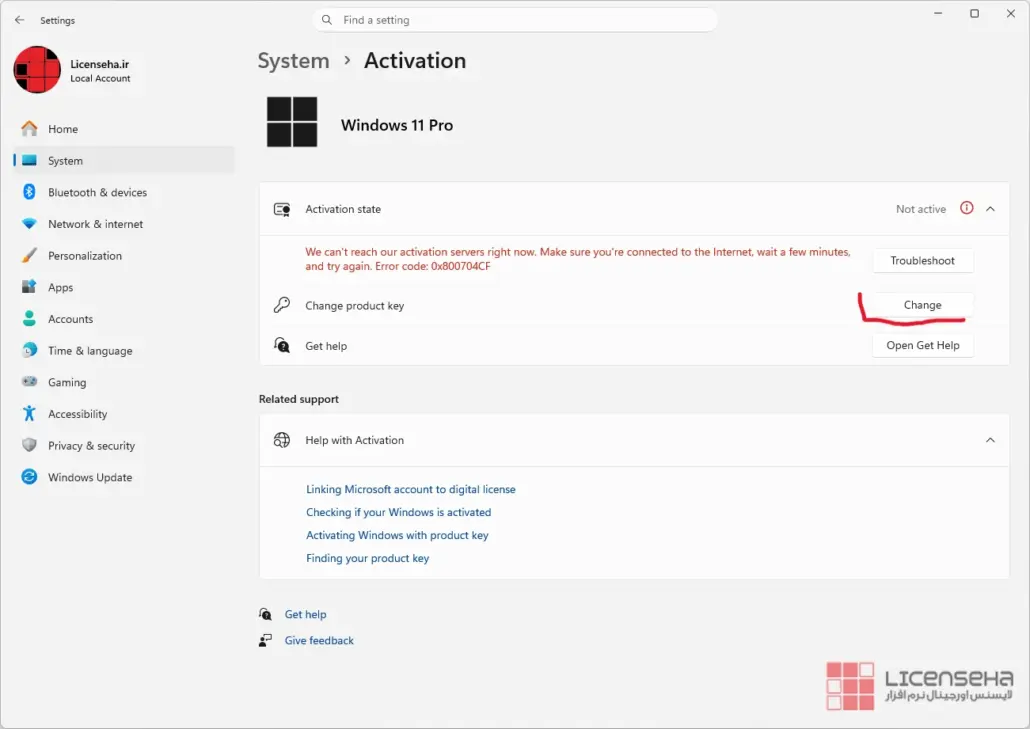Open Home in the sidebar
The width and height of the screenshot is (1030, 729).
click(123, 129)
